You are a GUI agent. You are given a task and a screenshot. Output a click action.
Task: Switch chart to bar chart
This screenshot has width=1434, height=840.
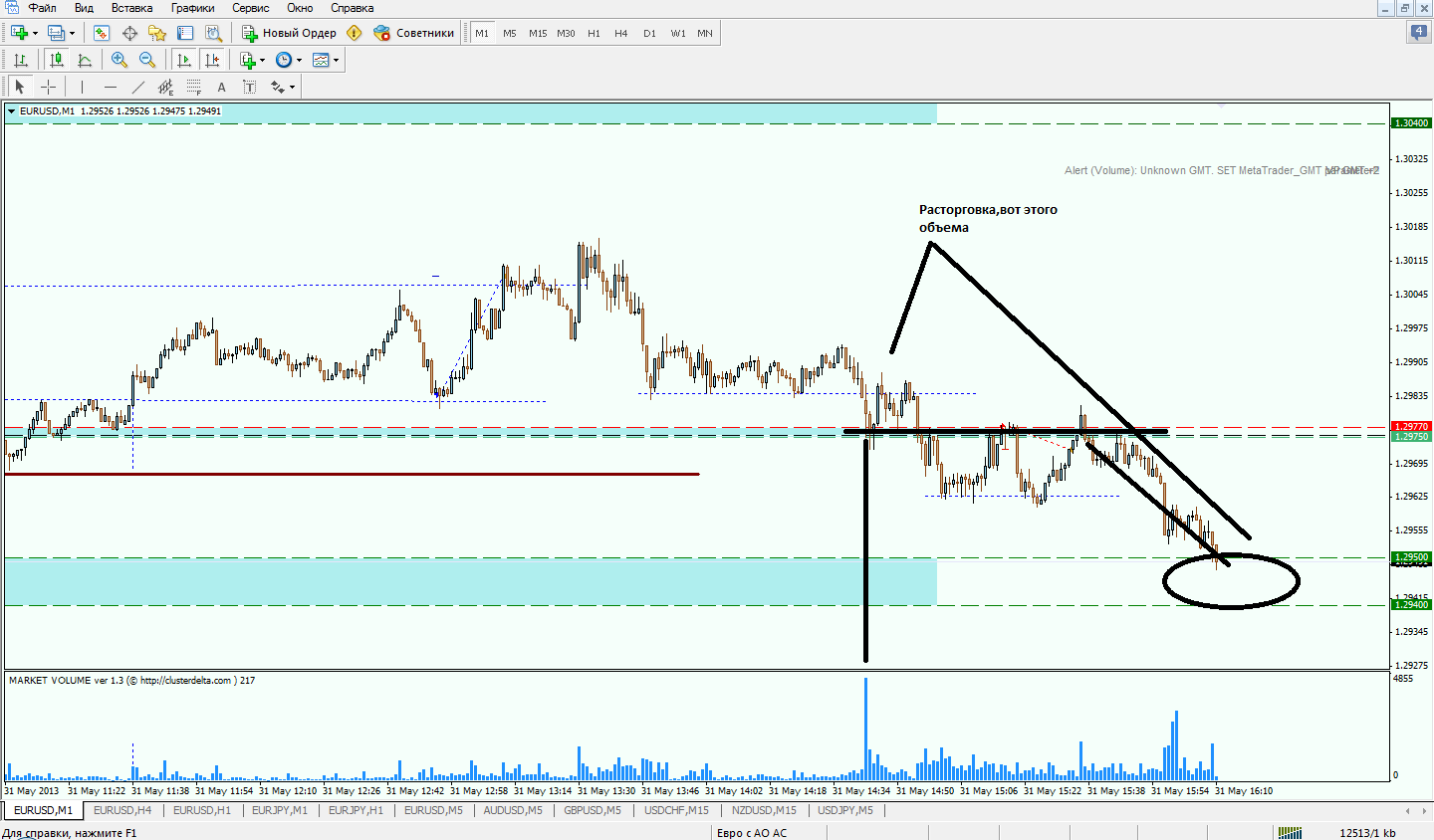pyautogui.click(x=20, y=60)
